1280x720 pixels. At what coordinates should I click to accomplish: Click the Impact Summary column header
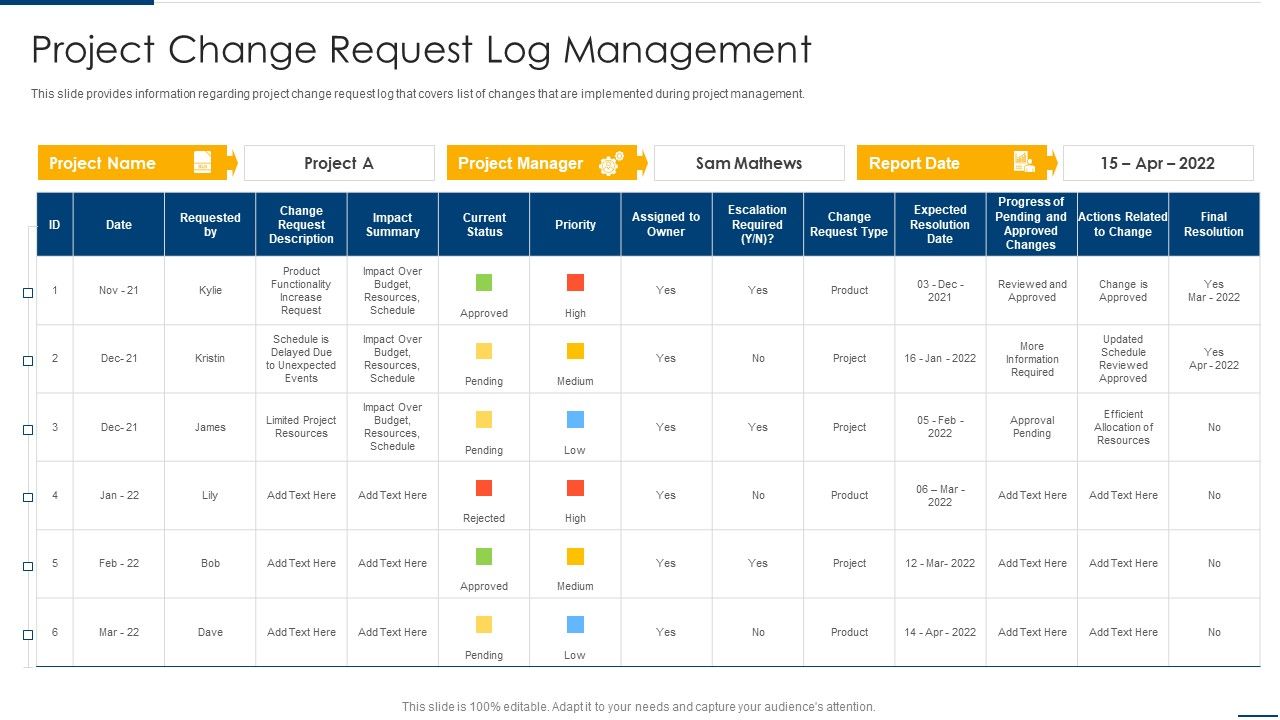tap(393, 225)
